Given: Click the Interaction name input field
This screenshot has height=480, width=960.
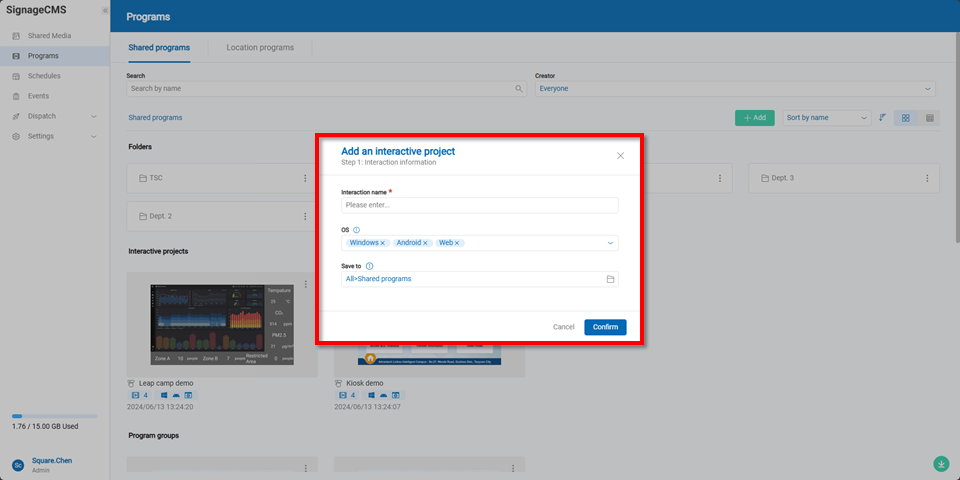Looking at the screenshot, I should pos(479,205).
